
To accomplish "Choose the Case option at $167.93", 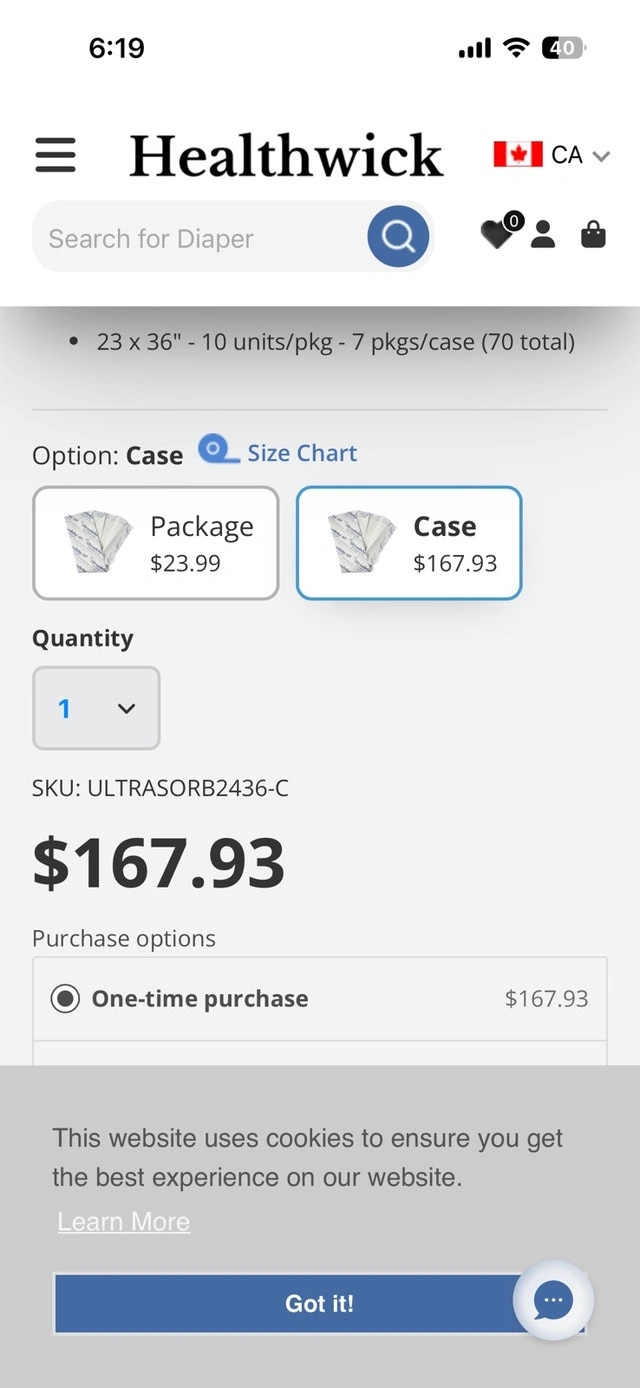I will 409,543.
